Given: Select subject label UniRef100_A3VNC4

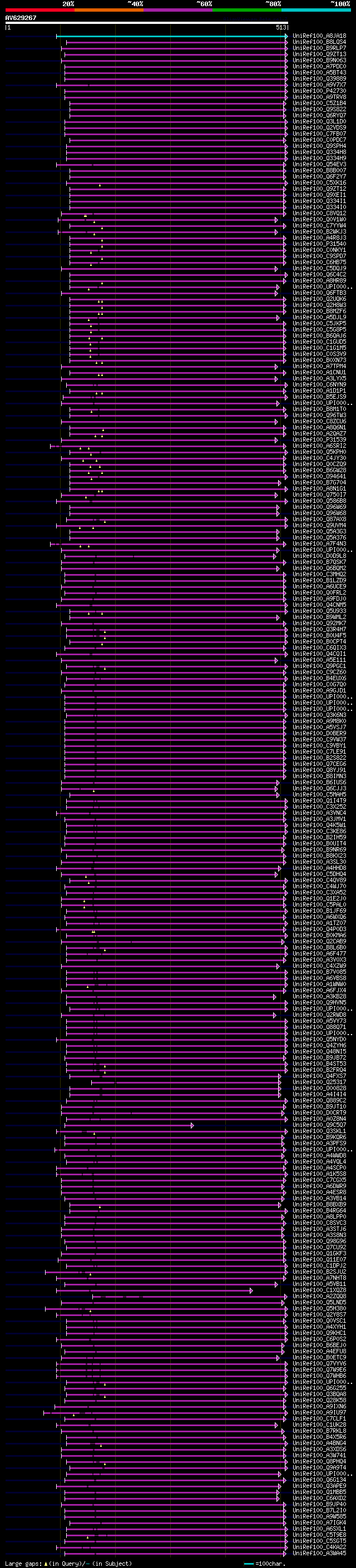Looking at the screenshot, I should tap(319, 813).
